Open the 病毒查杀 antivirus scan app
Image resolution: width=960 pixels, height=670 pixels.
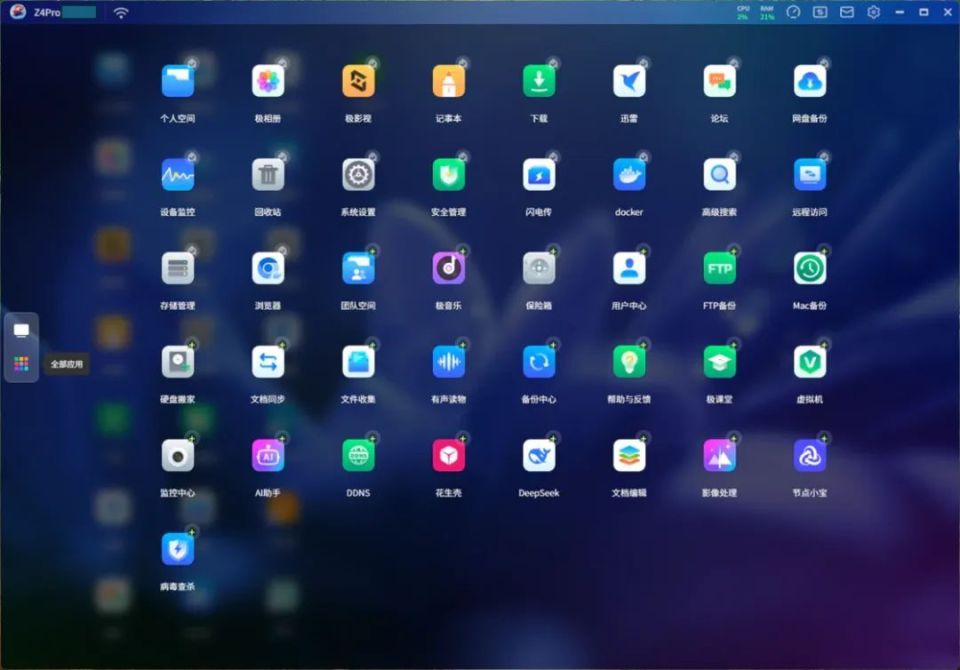[178, 550]
